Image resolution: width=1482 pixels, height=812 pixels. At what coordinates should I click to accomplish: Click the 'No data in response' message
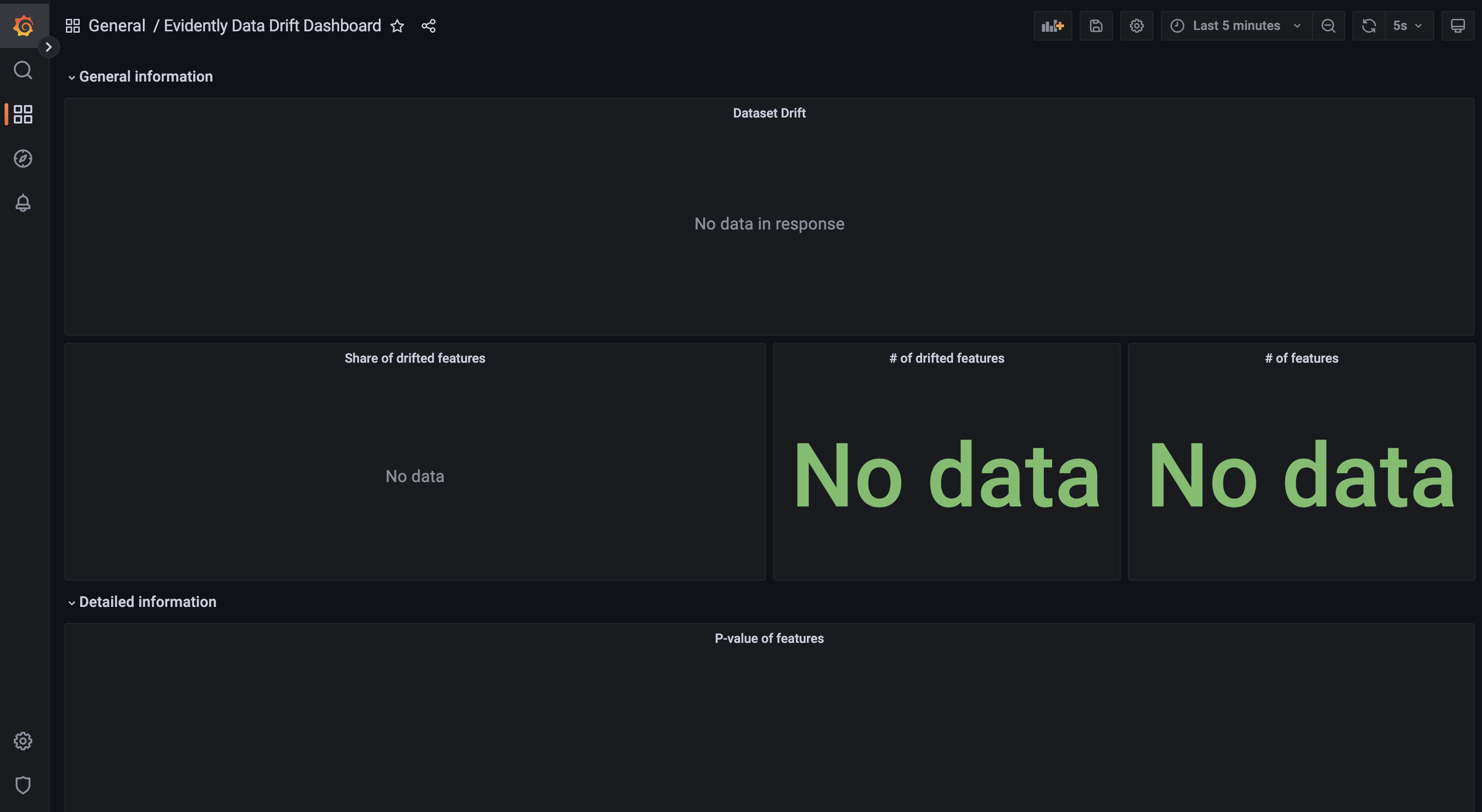pos(769,224)
